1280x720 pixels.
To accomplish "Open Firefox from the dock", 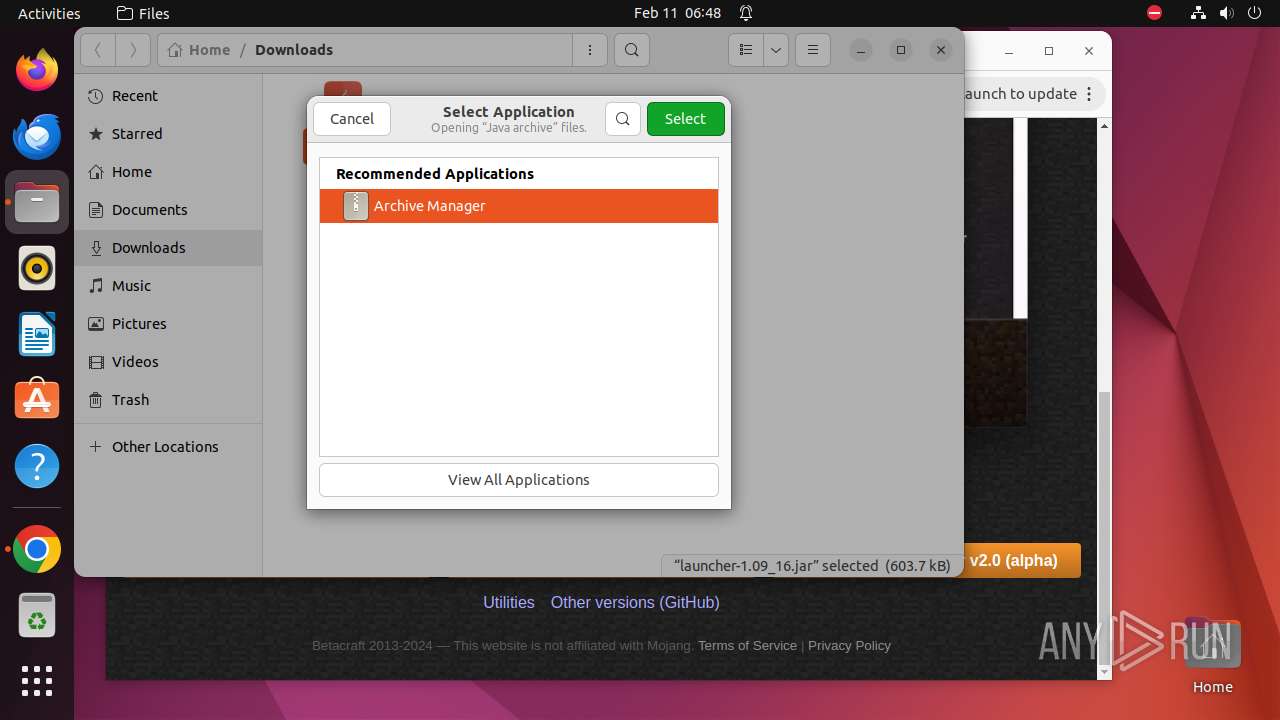I will pyautogui.click(x=37, y=71).
